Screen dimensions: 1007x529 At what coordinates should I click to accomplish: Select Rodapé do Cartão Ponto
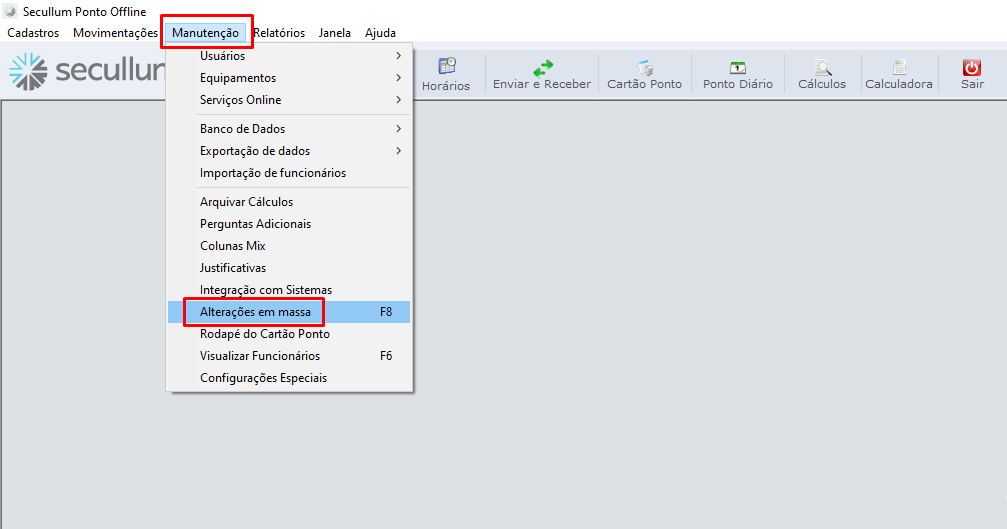(x=265, y=334)
